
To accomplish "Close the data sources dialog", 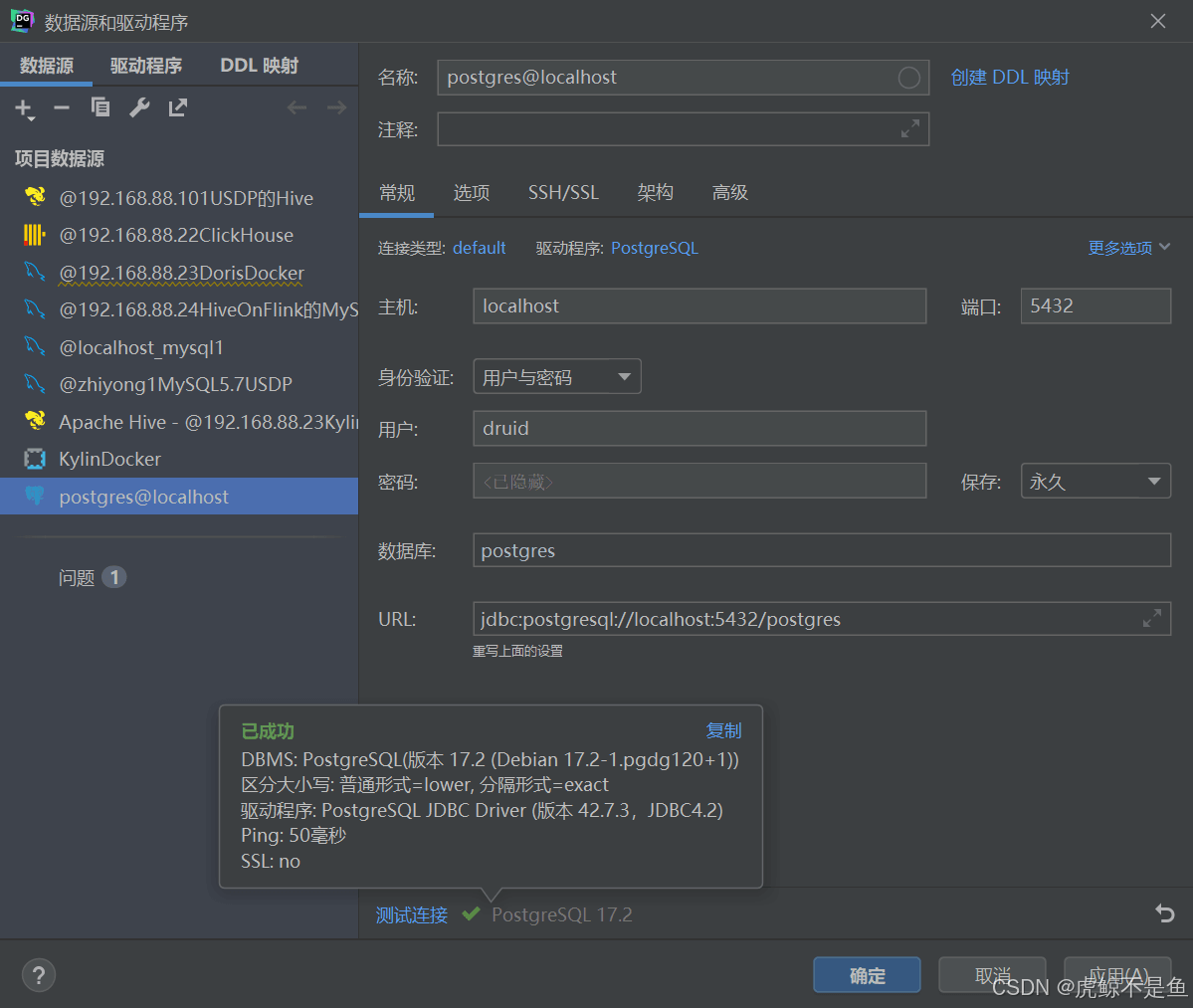I will (x=1158, y=21).
